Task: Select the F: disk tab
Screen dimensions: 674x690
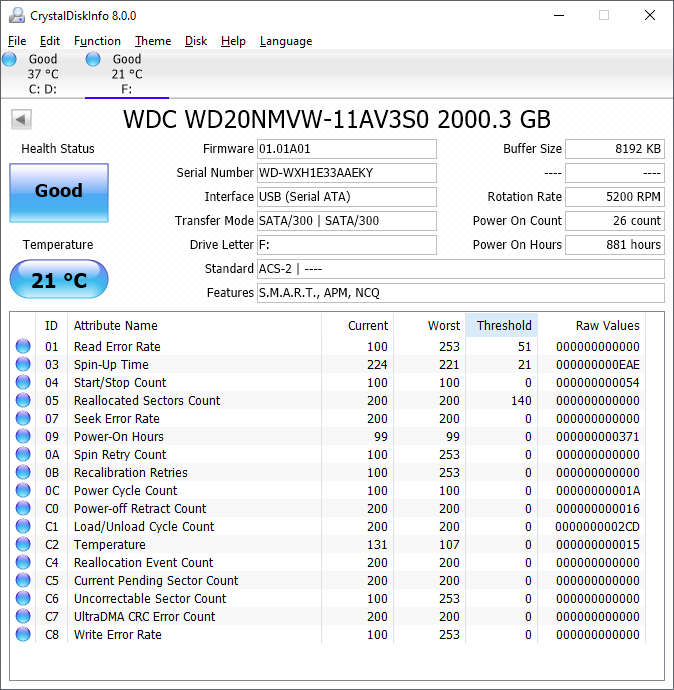Action: point(127,74)
